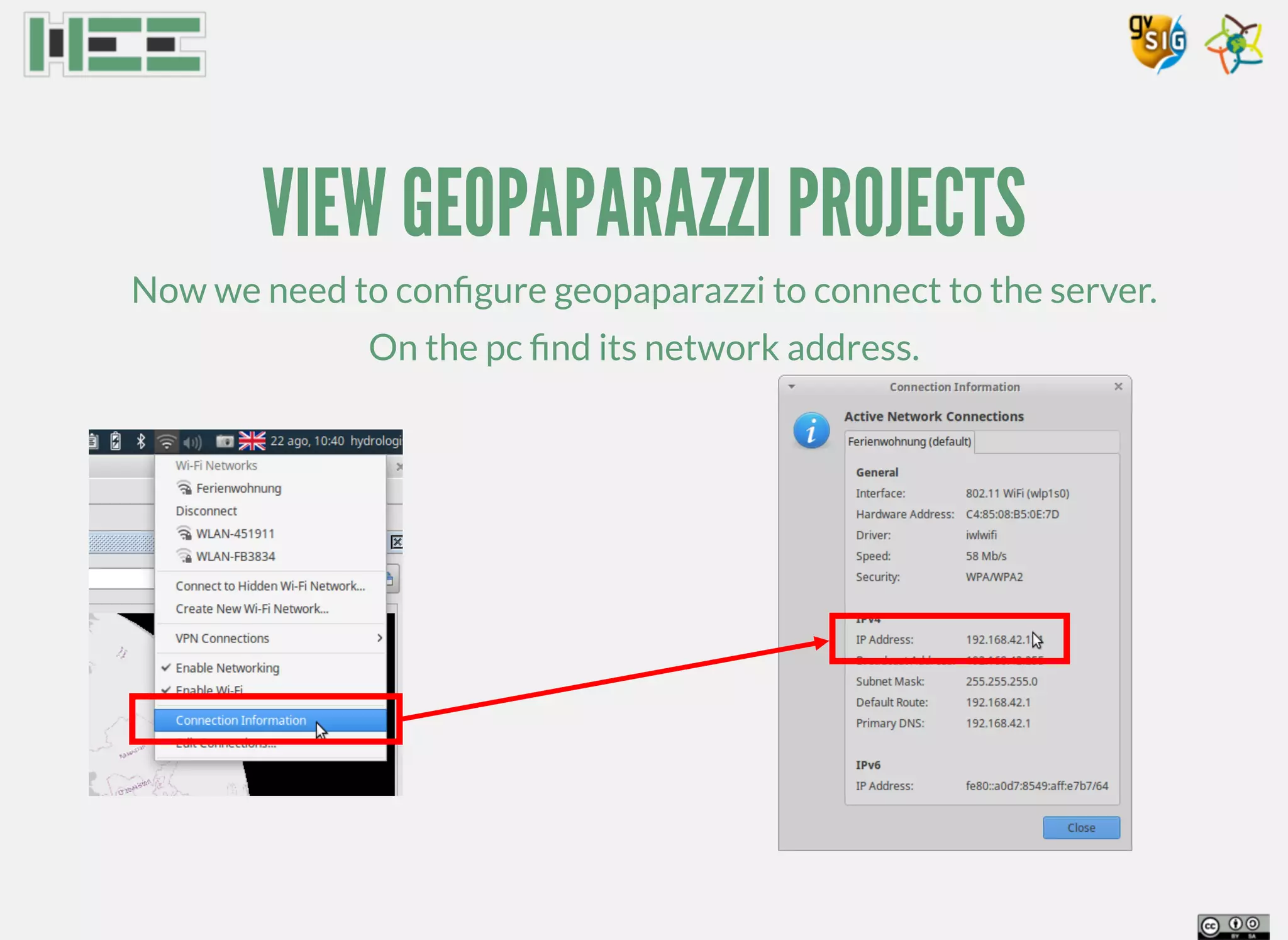The height and width of the screenshot is (940, 1288).
Task: Click the subnet mask 255.255.255.0
Action: click(x=1002, y=681)
